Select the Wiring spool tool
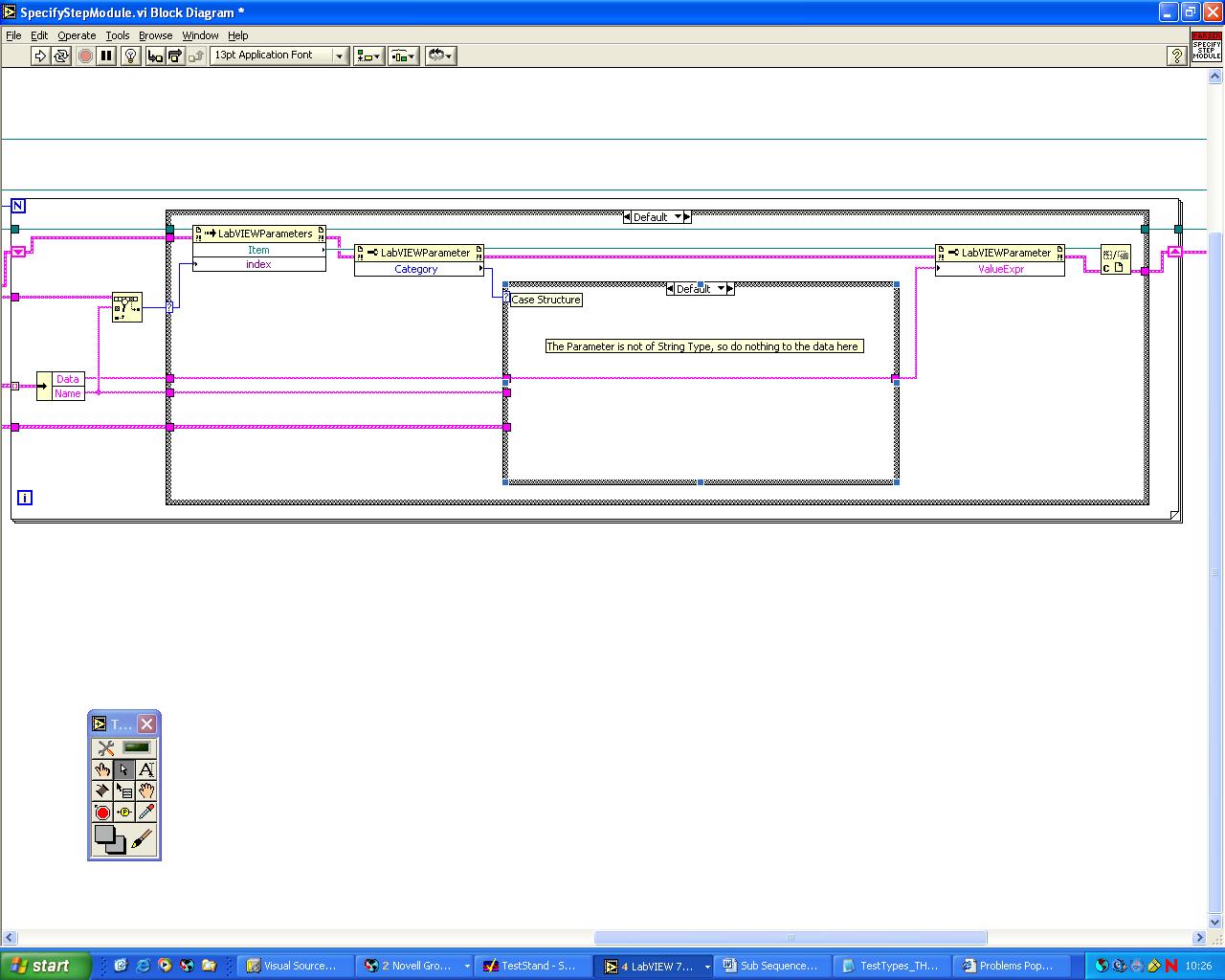 click(102, 791)
